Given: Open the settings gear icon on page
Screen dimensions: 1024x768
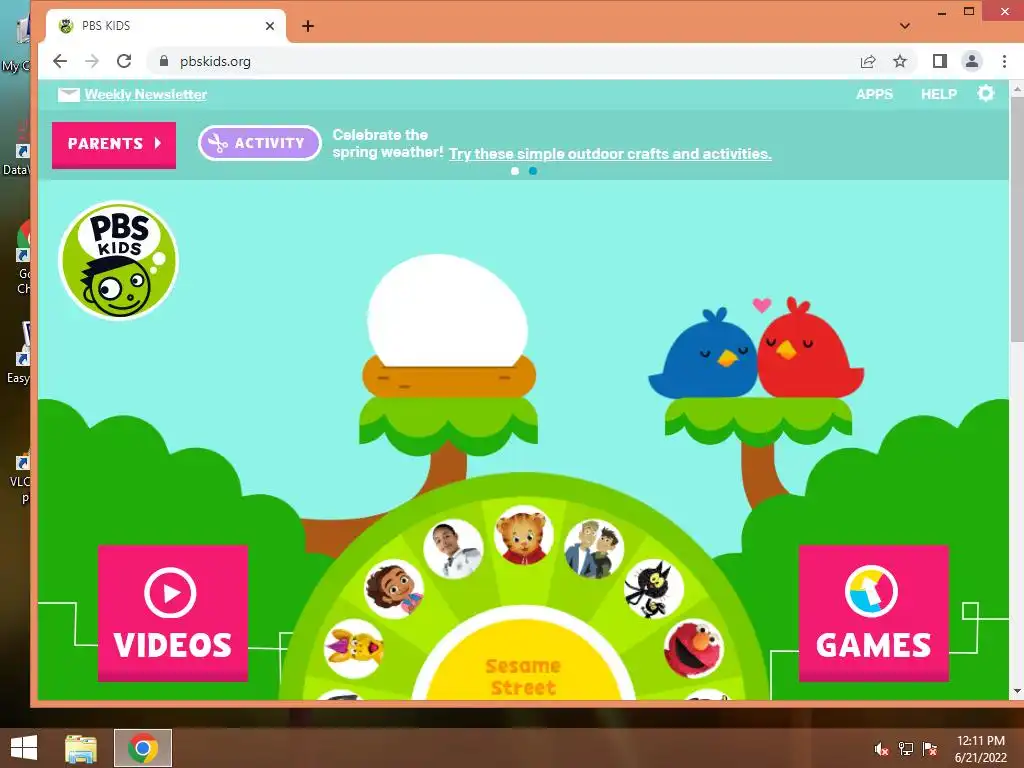Looking at the screenshot, I should click(x=985, y=93).
